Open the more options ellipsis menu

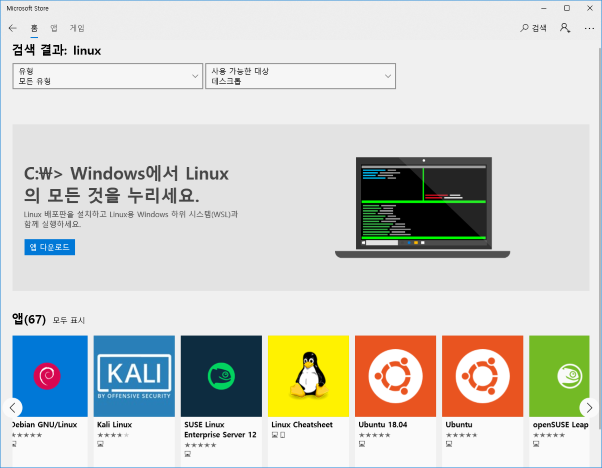pos(589,28)
